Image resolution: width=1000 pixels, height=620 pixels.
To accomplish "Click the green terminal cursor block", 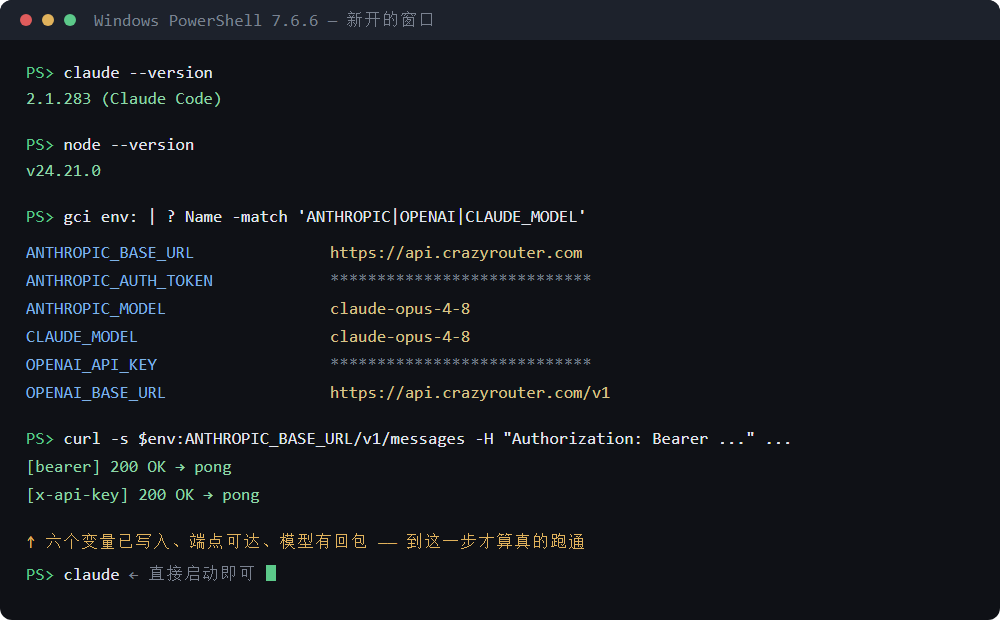I will pos(271,573).
